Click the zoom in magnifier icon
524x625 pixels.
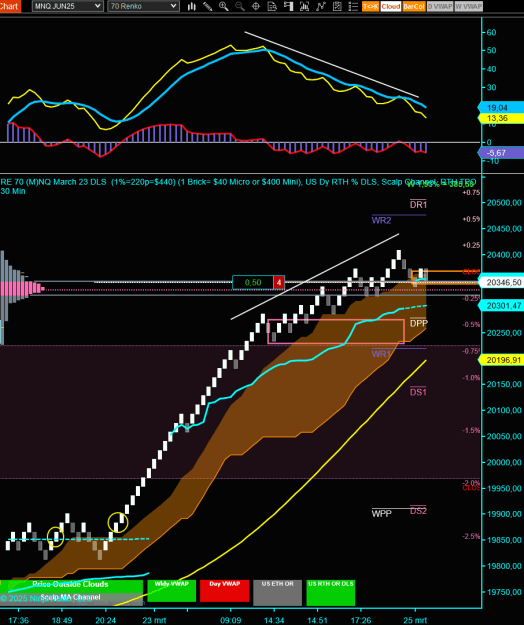pyautogui.click(x=224, y=6)
